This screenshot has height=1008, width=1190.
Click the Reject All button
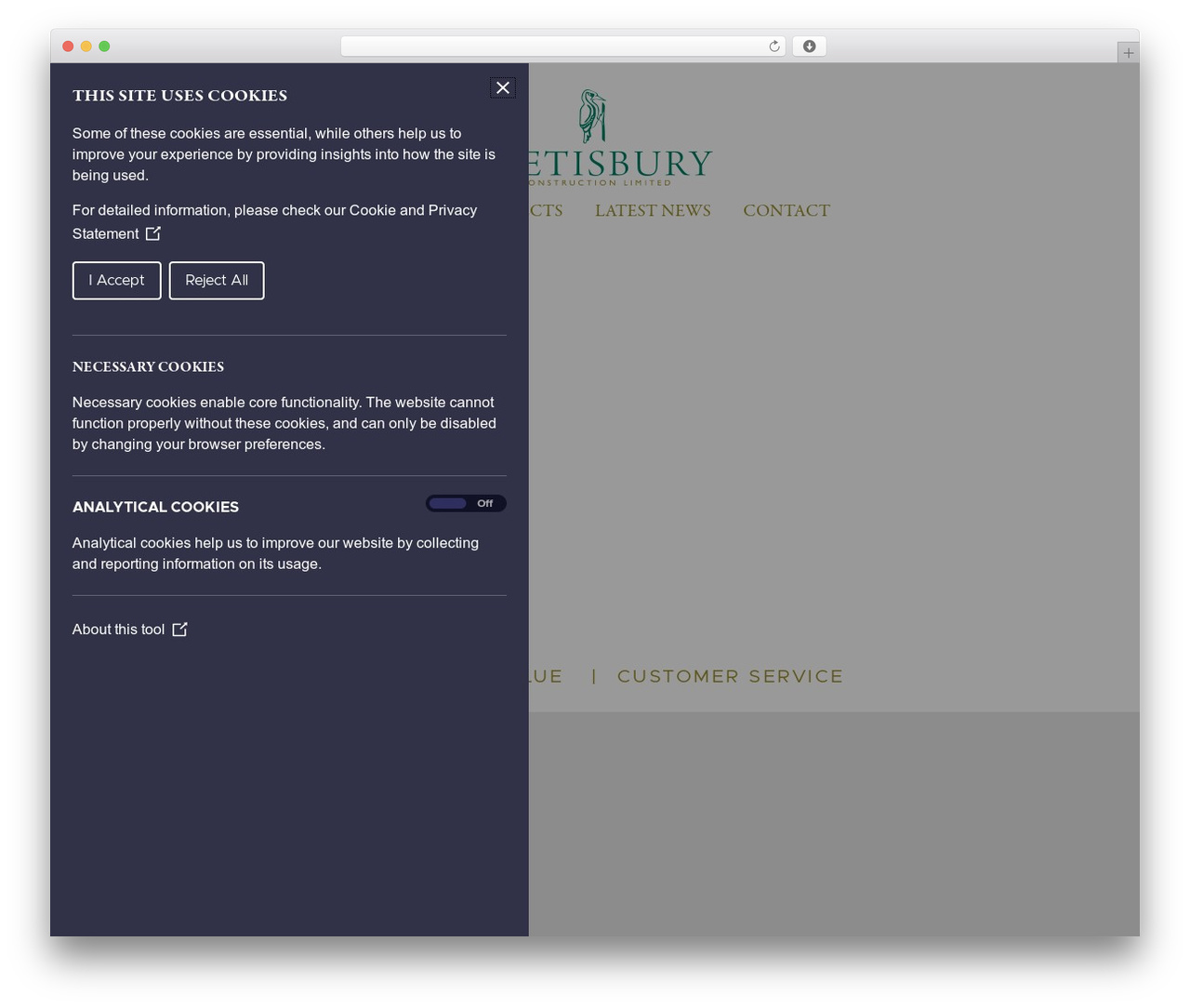(x=217, y=281)
